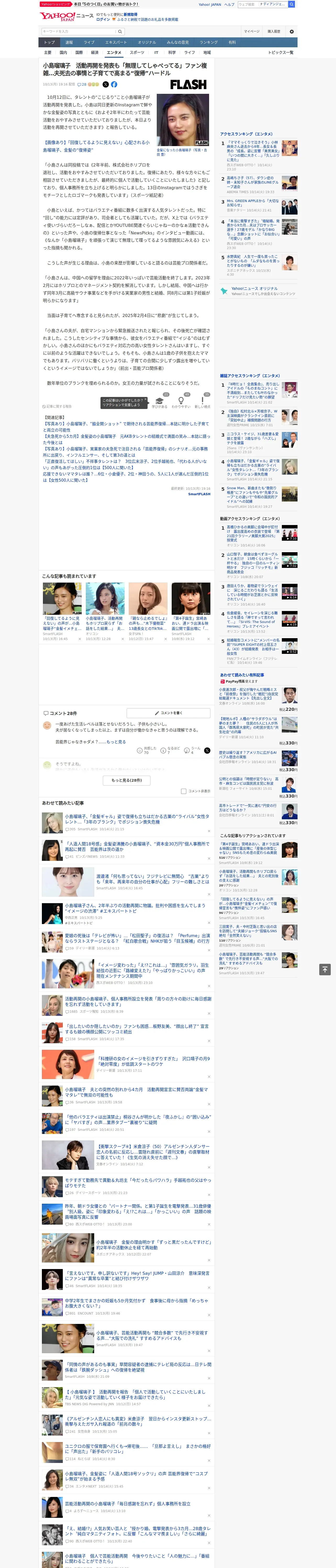The height and width of the screenshot is (1568, 336).
Task: Open the settings gear icon
Action: coord(292,31)
